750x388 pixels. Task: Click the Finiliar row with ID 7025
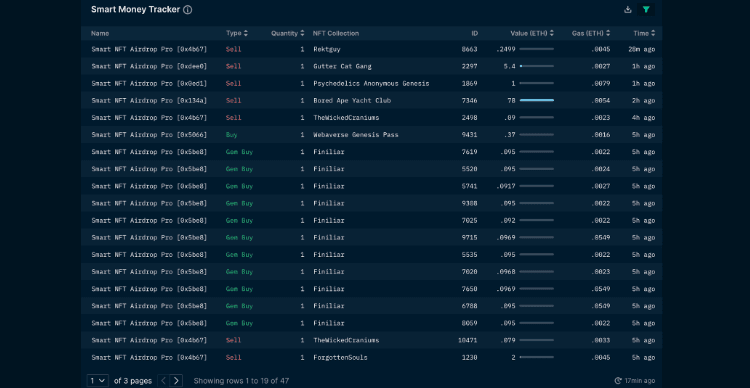click(x=371, y=221)
